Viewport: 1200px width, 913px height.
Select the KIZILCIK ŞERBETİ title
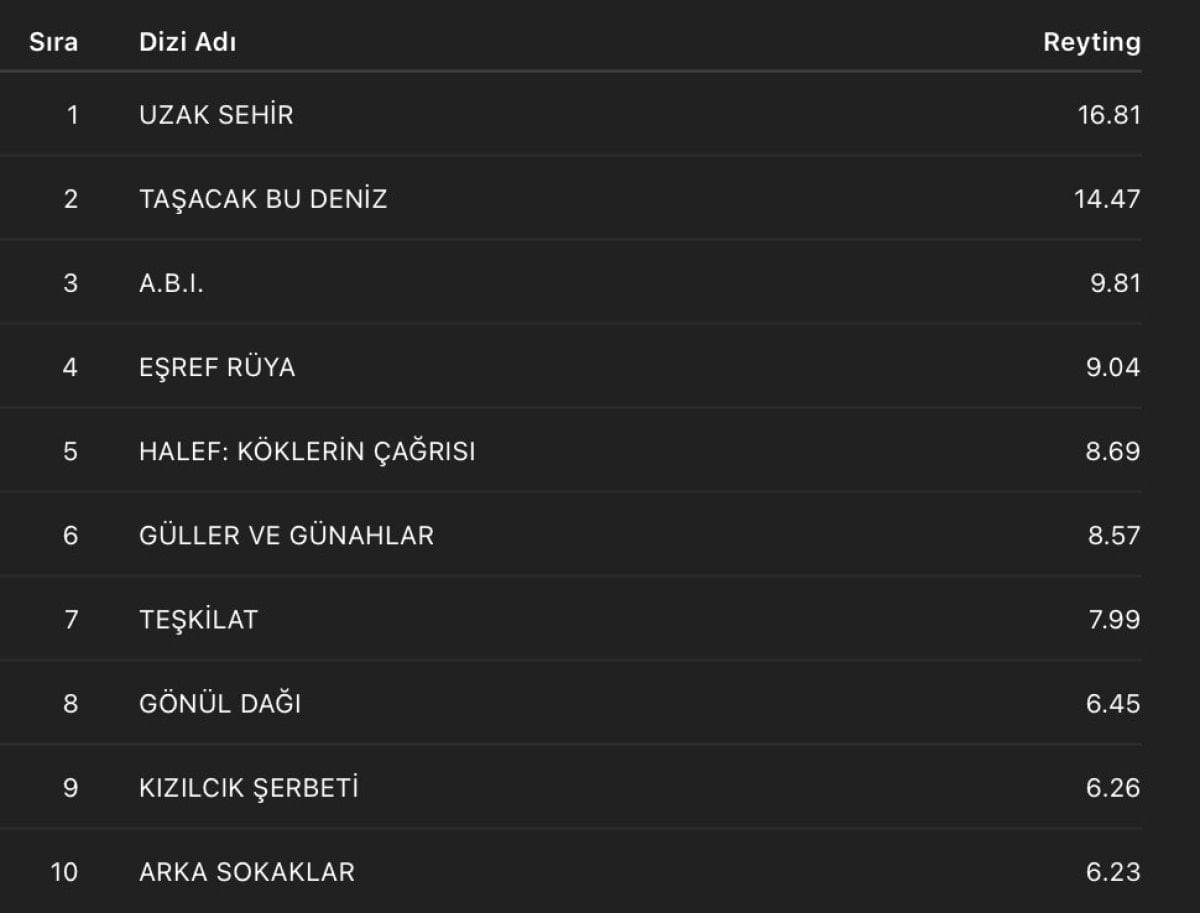[x=249, y=788]
